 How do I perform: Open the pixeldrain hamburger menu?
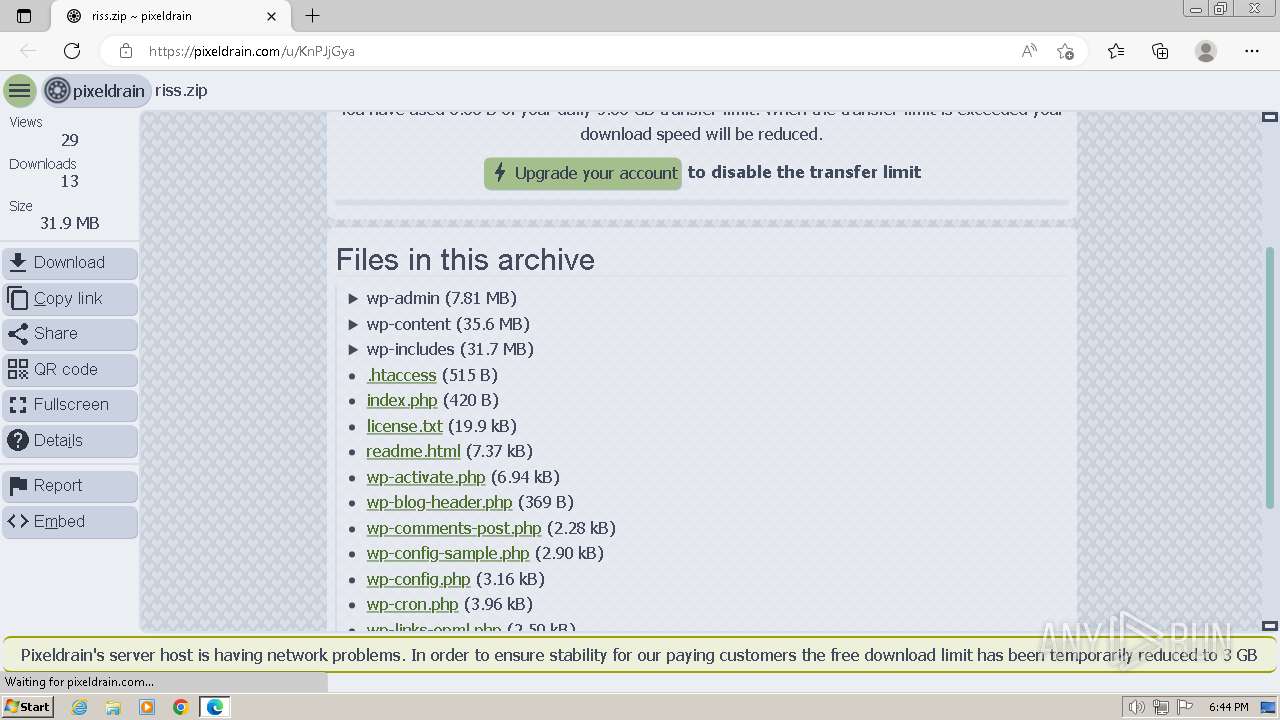[19, 91]
